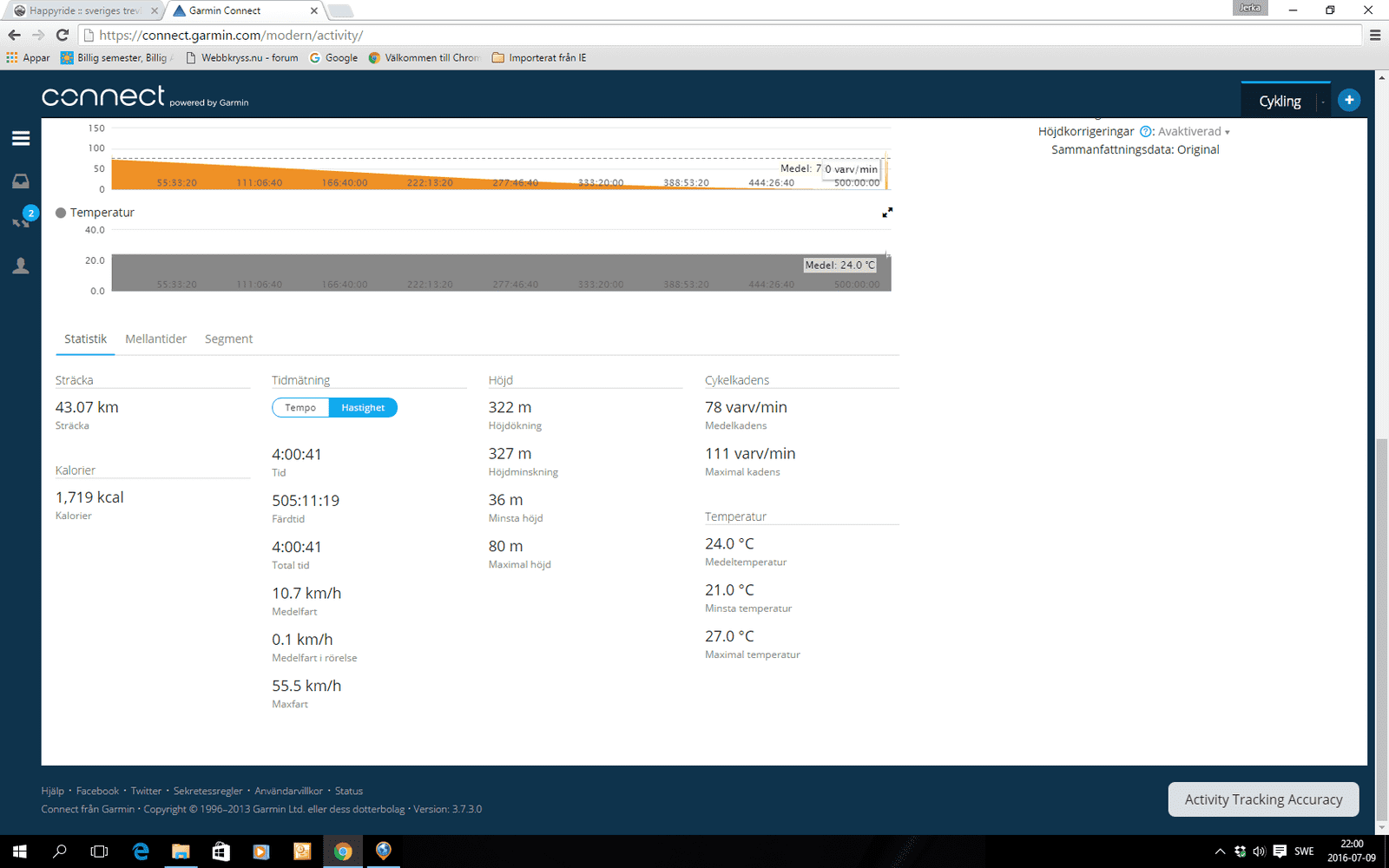Click the help icon beside Höjdkorrigeringar

click(x=1145, y=132)
